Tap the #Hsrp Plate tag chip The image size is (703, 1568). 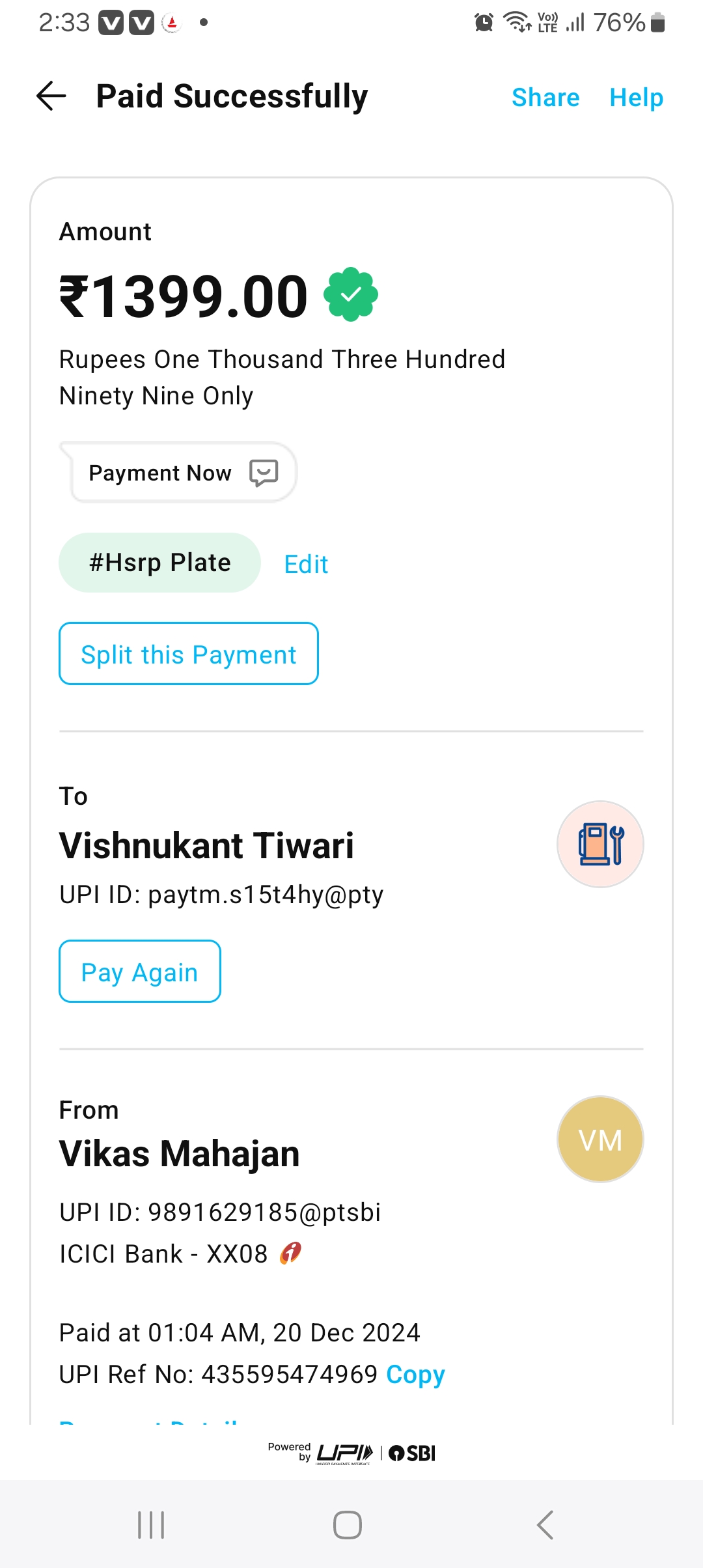(x=159, y=563)
